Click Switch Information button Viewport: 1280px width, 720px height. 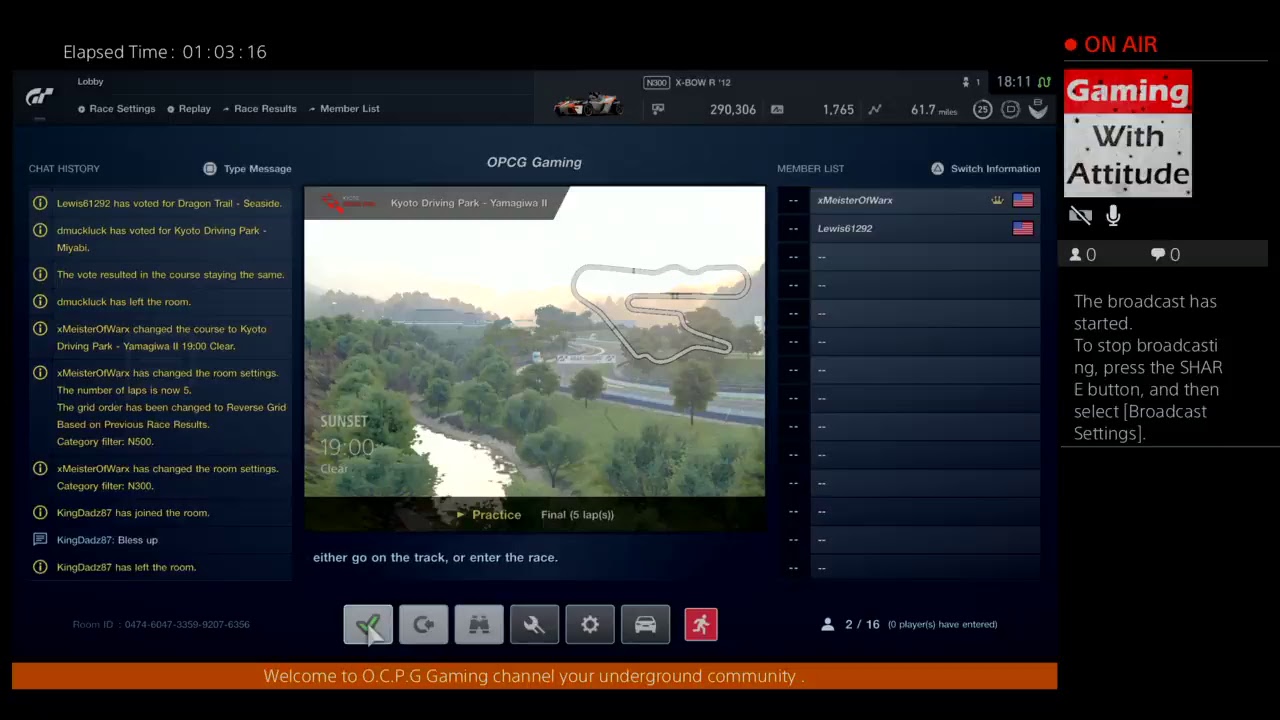pos(986,169)
